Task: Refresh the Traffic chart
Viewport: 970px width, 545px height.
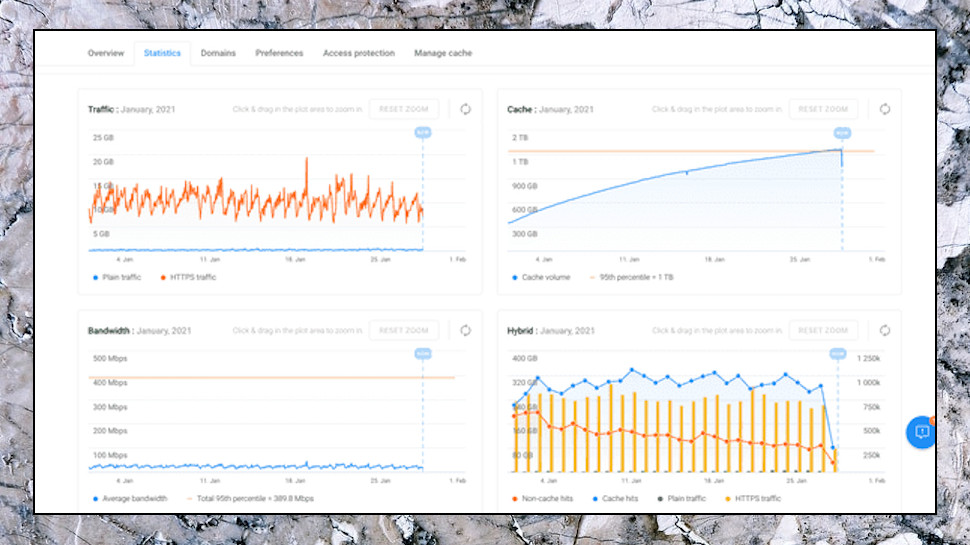Action: [x=465, y=109]
